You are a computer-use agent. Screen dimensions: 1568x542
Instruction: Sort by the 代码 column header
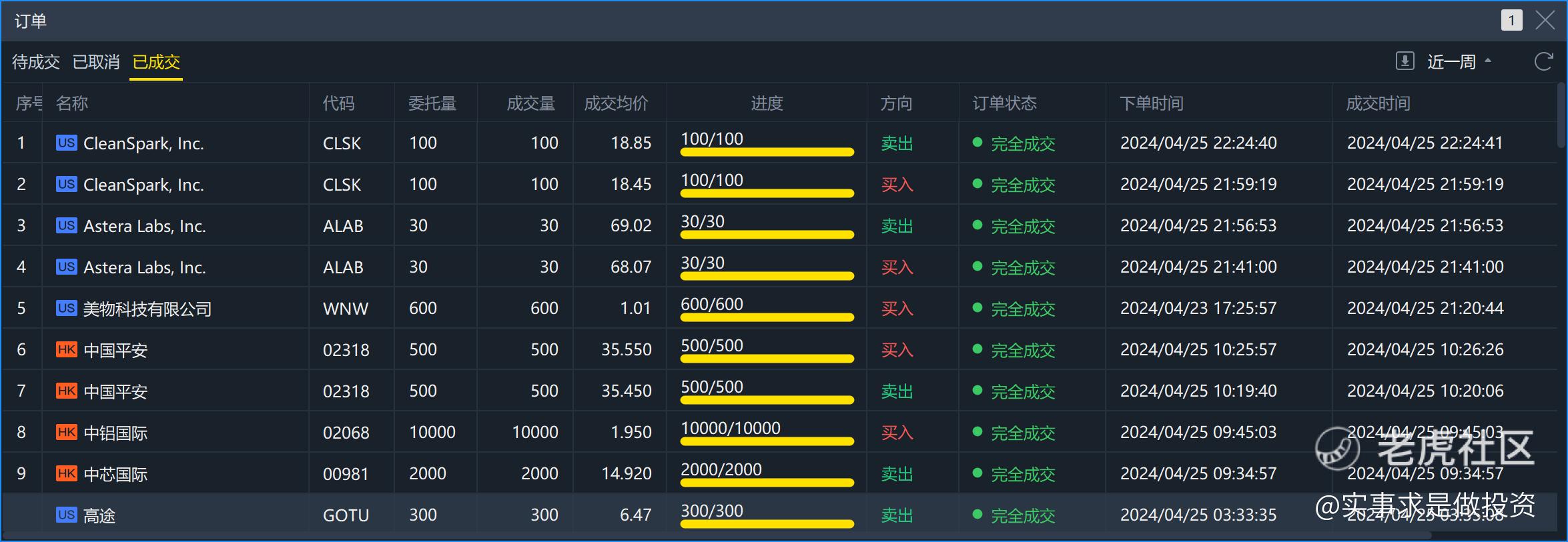coord(339,103)
